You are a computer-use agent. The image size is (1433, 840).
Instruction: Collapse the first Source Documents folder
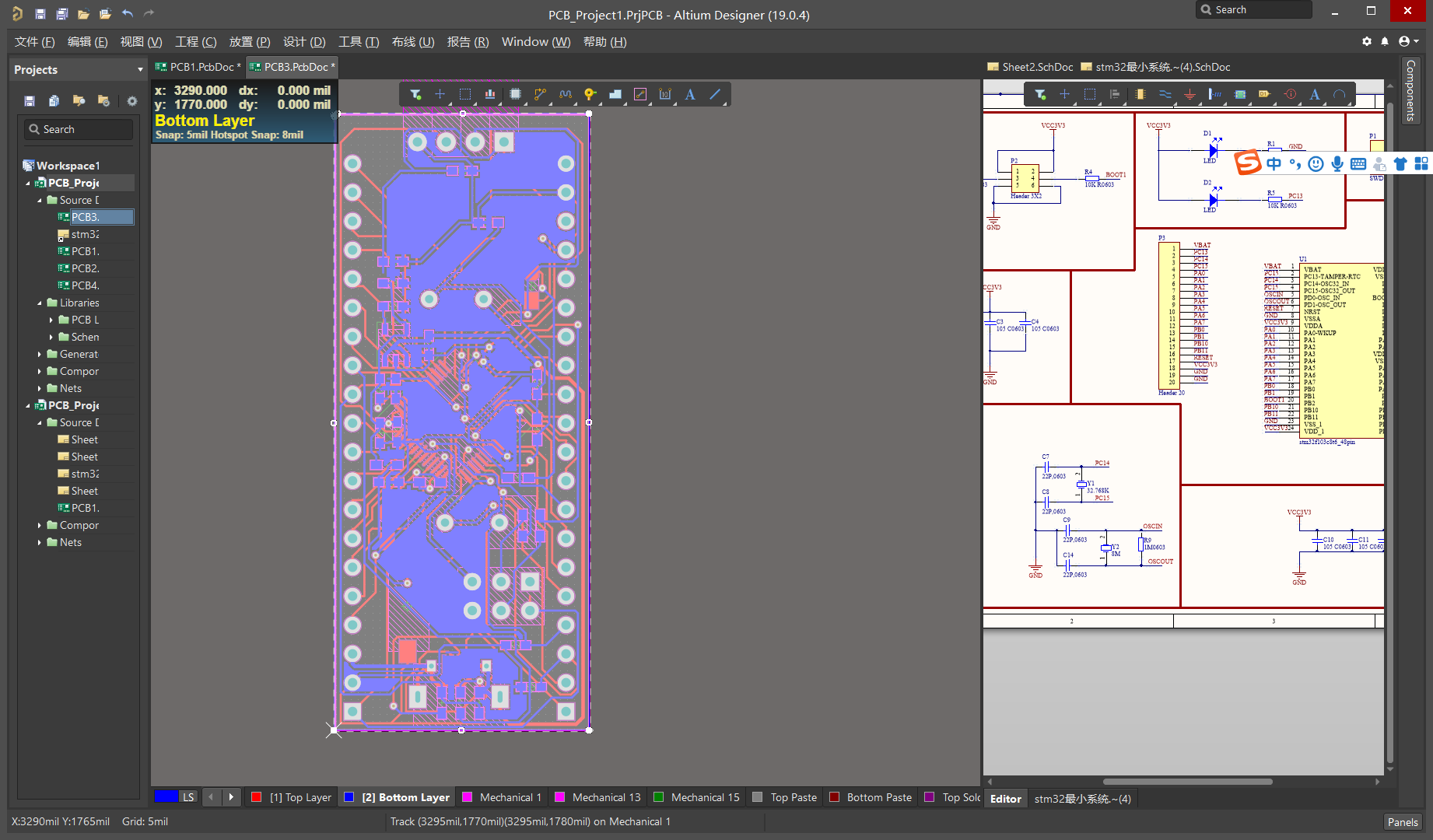(40, 201)
